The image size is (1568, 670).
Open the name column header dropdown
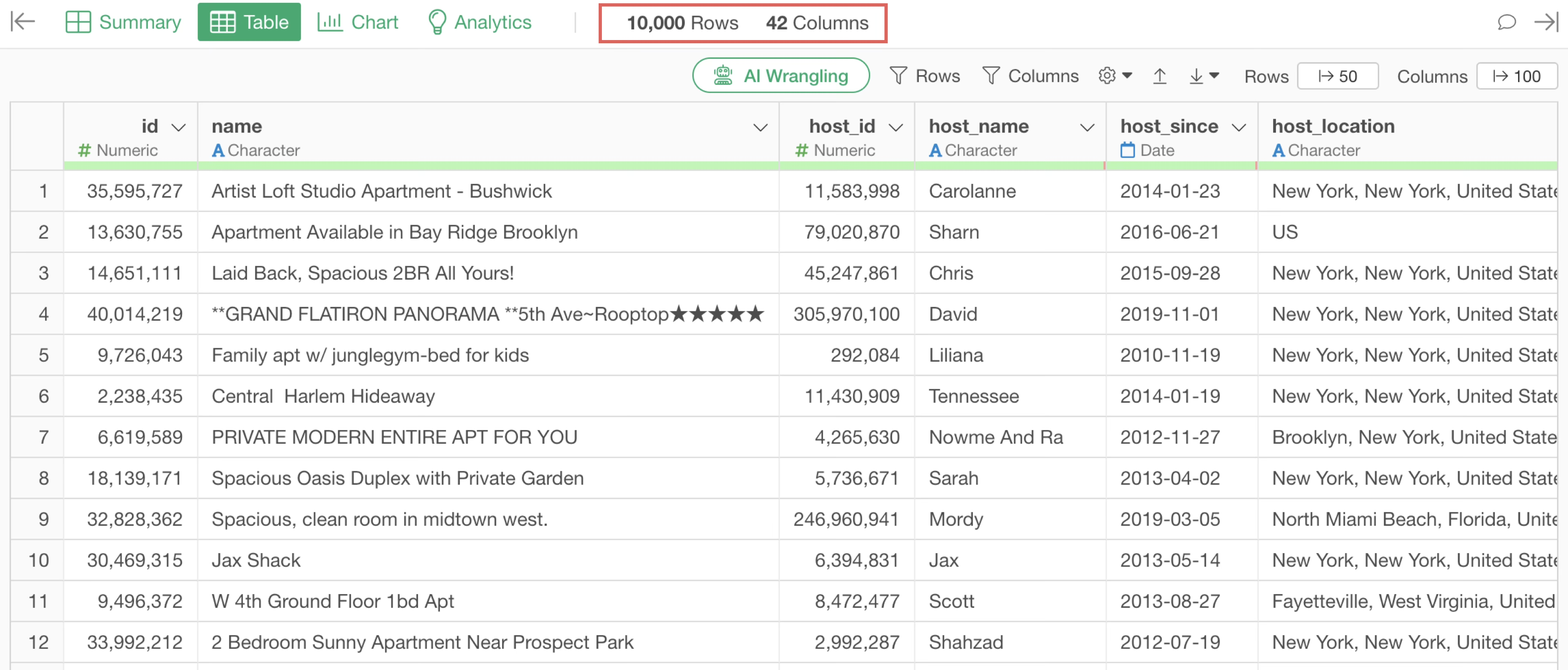(x=759, y=127)
